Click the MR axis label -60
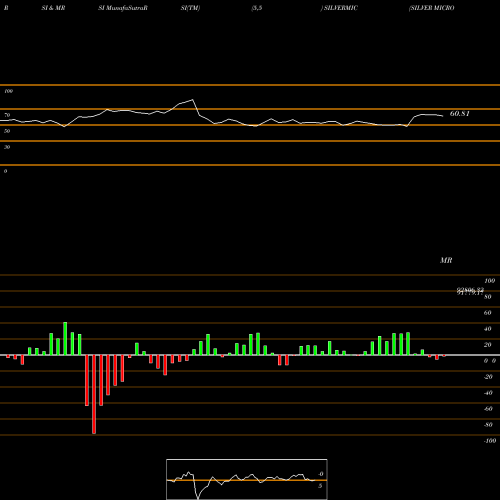 point(488,409)
